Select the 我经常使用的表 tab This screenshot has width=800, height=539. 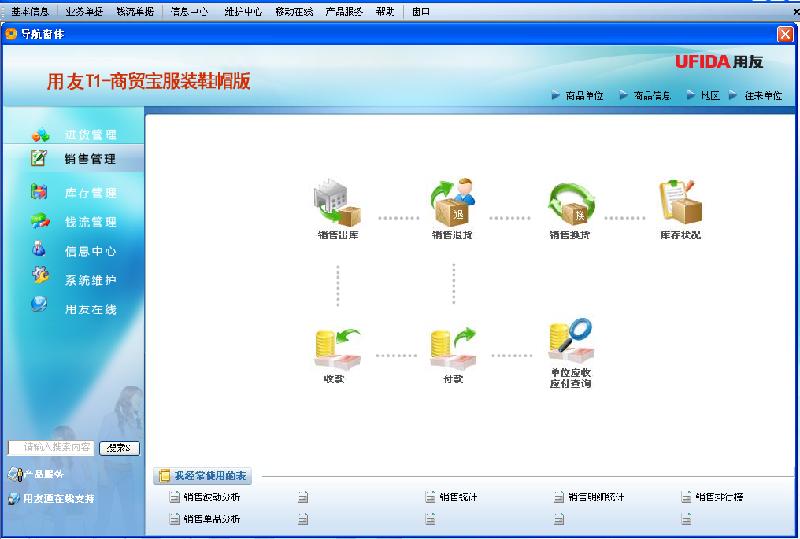pyautogui.click(x=203, y=476)
